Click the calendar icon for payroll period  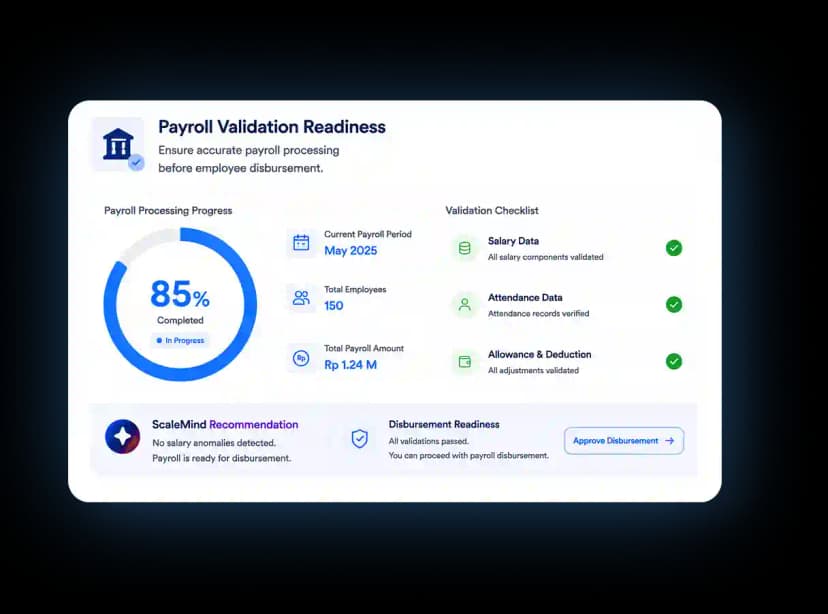coord(301,242)
